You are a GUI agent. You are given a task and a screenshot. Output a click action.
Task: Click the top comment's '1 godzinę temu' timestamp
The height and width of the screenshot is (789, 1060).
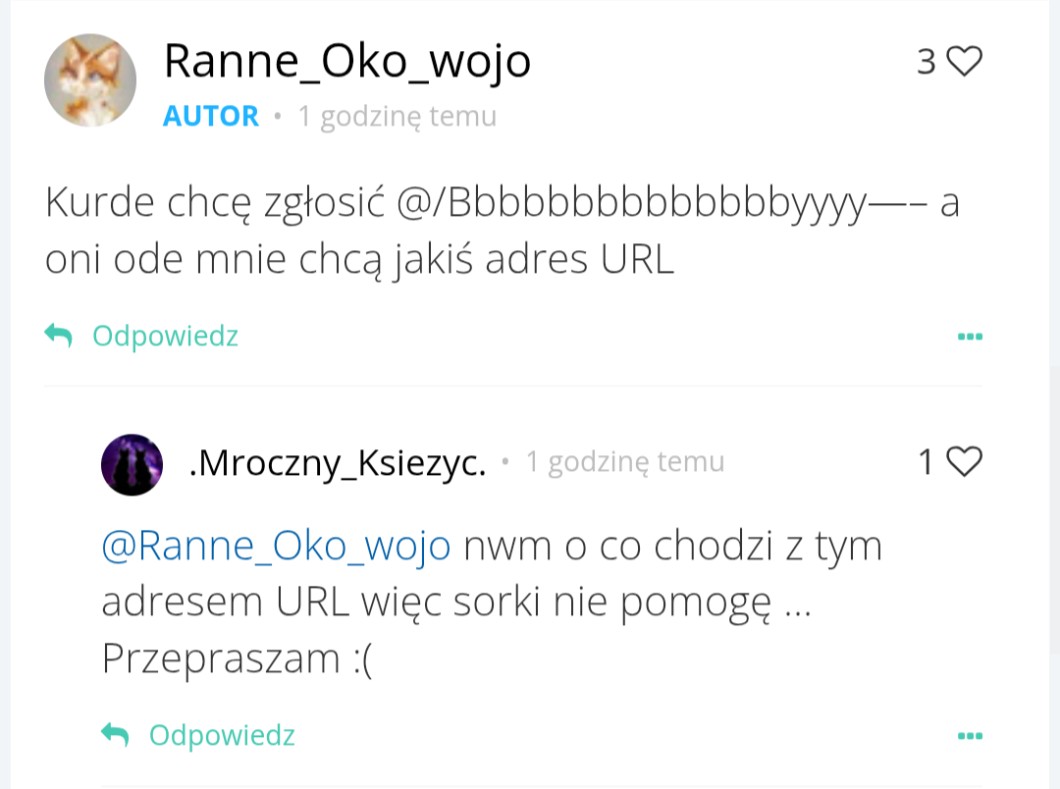398,117
